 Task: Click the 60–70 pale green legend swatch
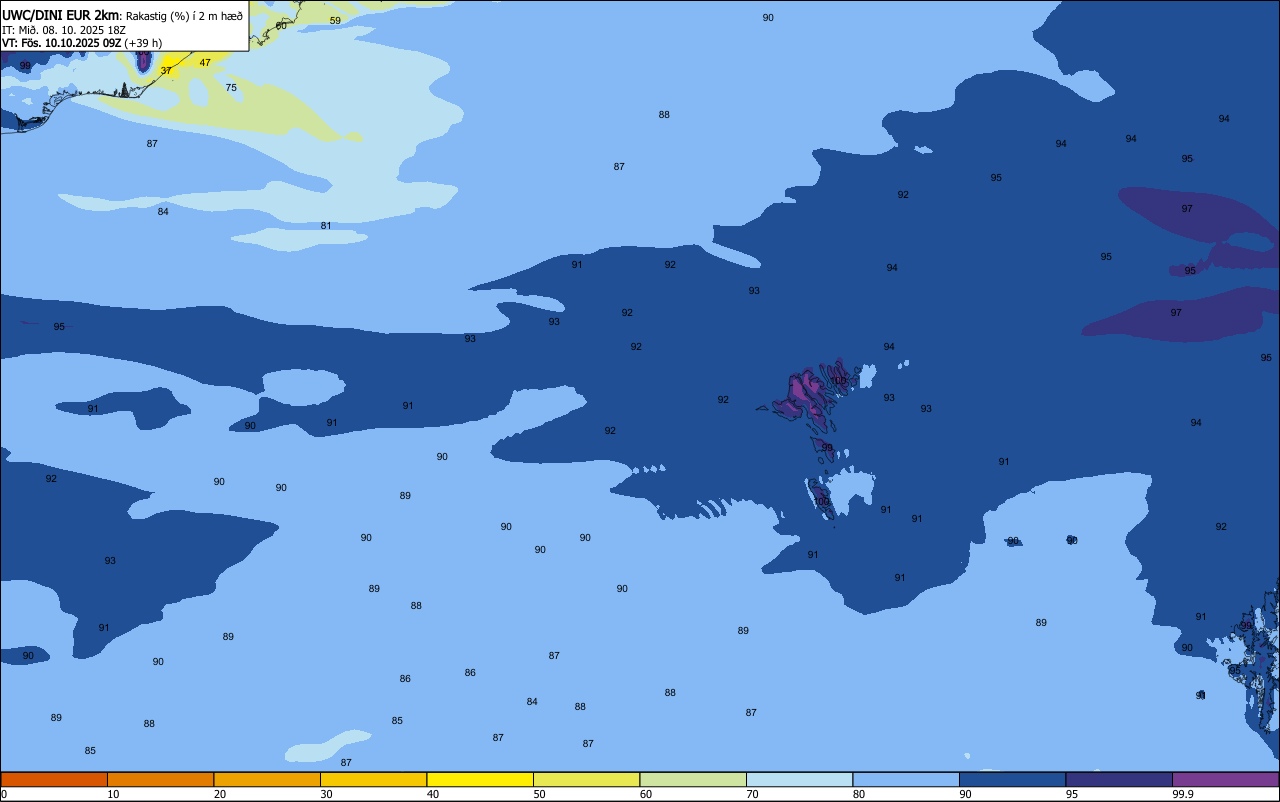click(x=693, y=779)
